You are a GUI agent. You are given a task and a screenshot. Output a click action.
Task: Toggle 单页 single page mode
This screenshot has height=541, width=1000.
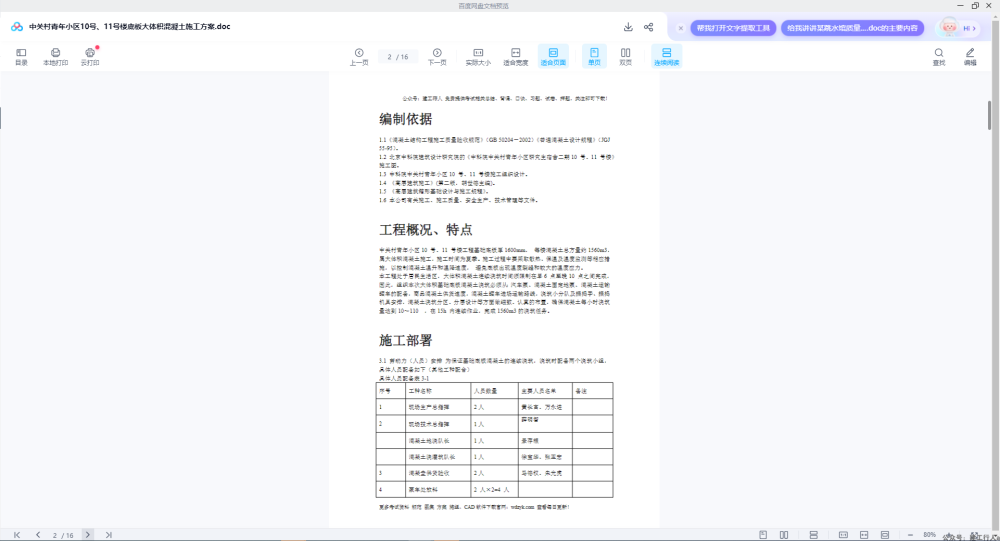594,57
